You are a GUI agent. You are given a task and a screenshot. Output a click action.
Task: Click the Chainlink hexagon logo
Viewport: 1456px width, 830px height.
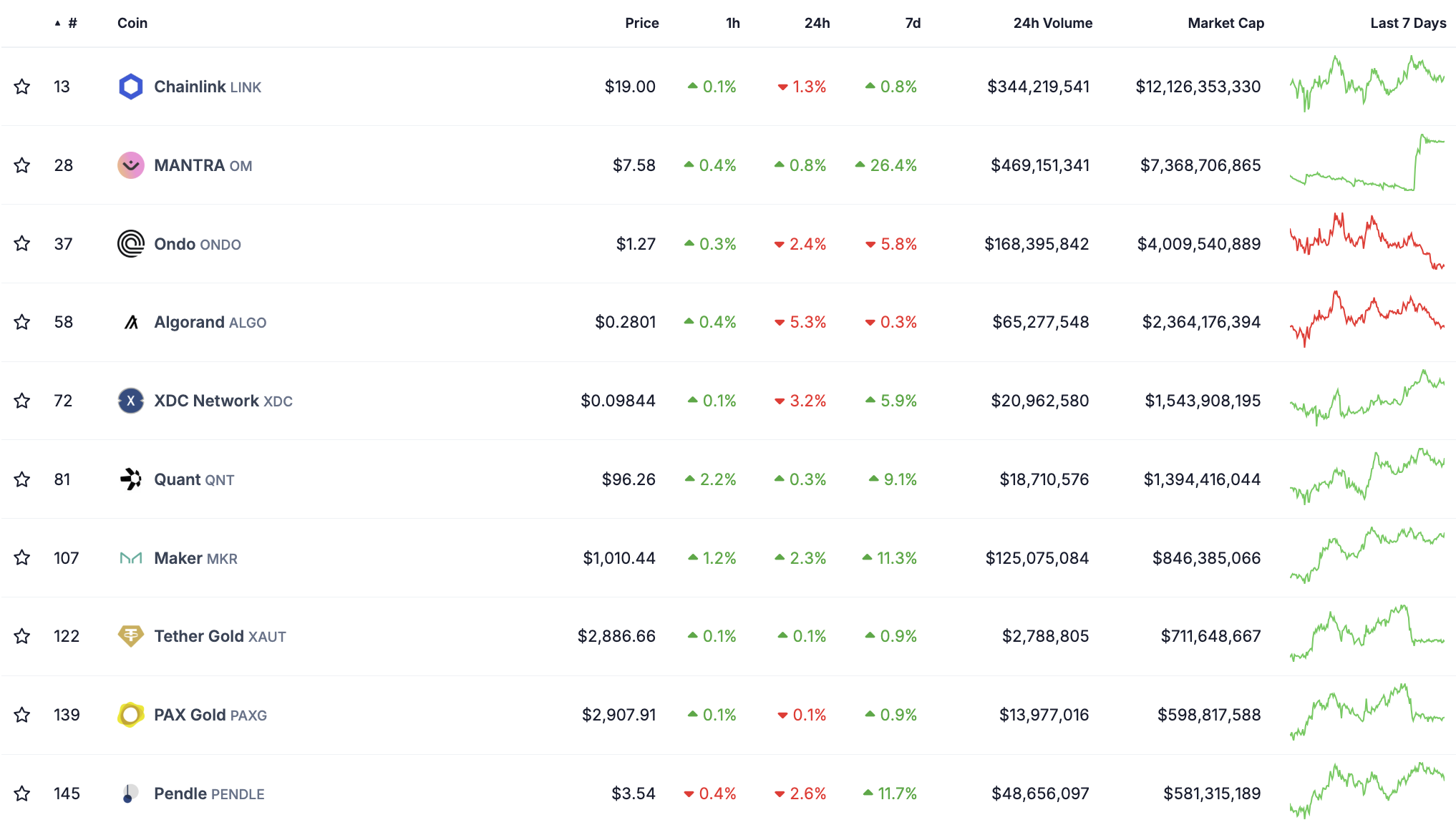(x=131, y=87)
